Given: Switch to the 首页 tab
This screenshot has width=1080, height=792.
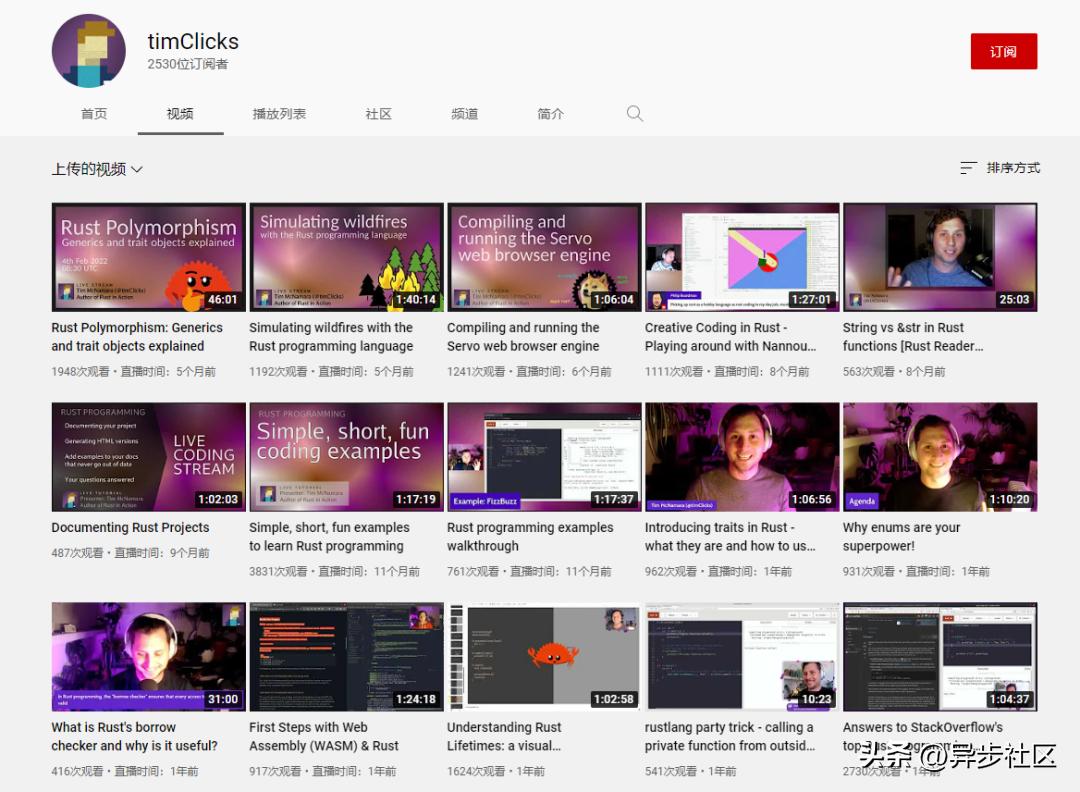Looking at the screenshot, I should pyautogui.click(x=94, y=114).
